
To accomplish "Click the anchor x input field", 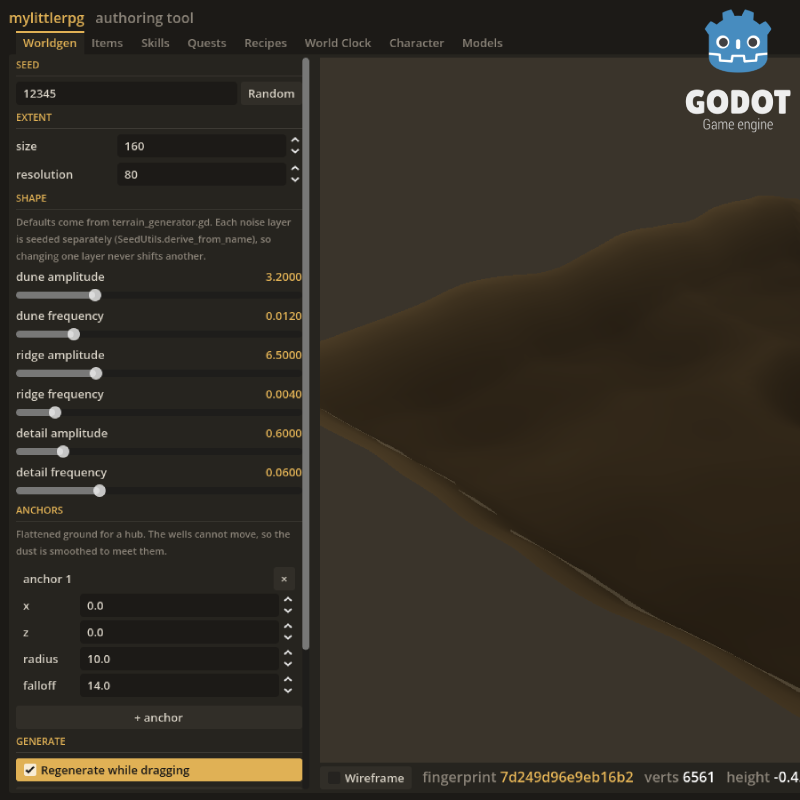I will coord(179,606).
